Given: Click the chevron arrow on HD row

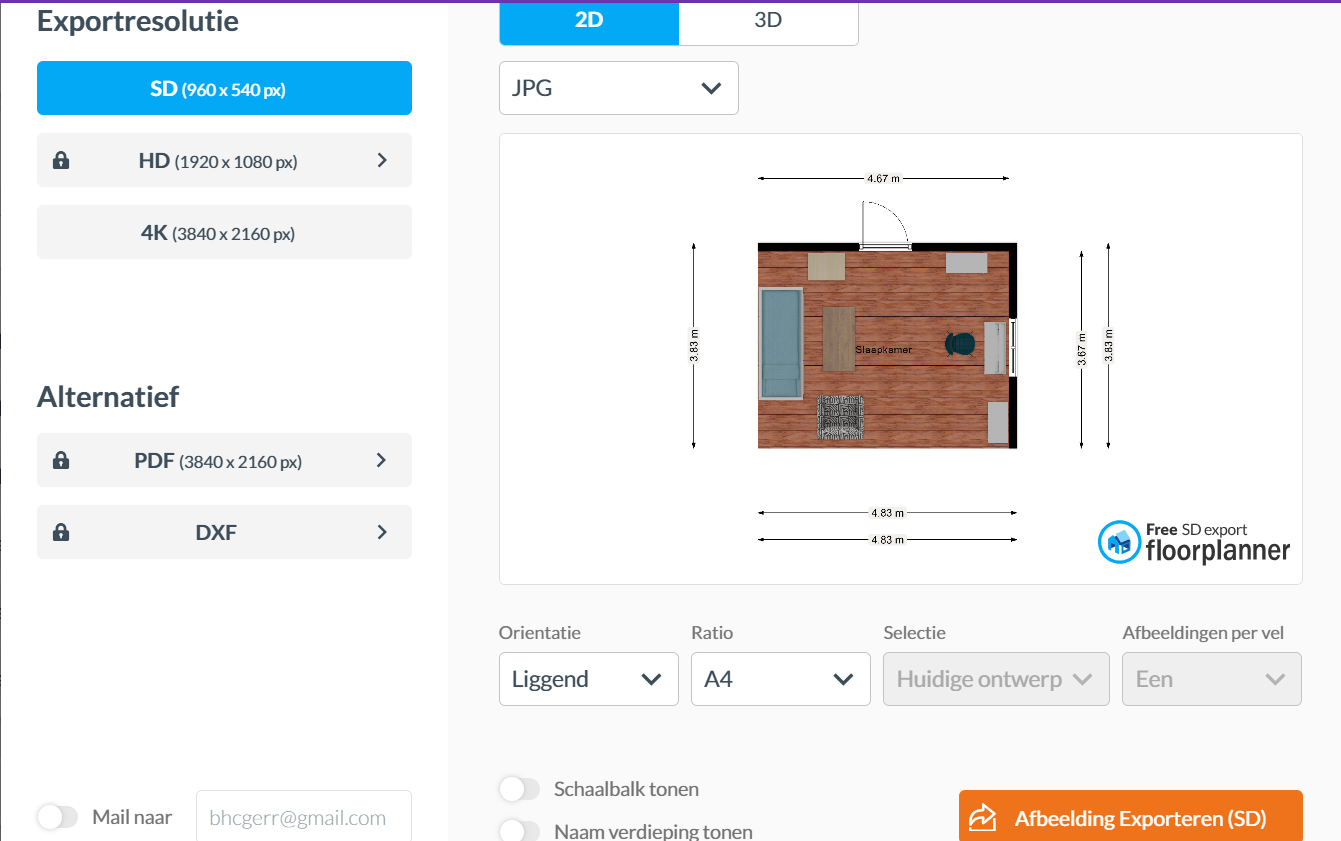Looking at the screenshot, I should [382, 160].
